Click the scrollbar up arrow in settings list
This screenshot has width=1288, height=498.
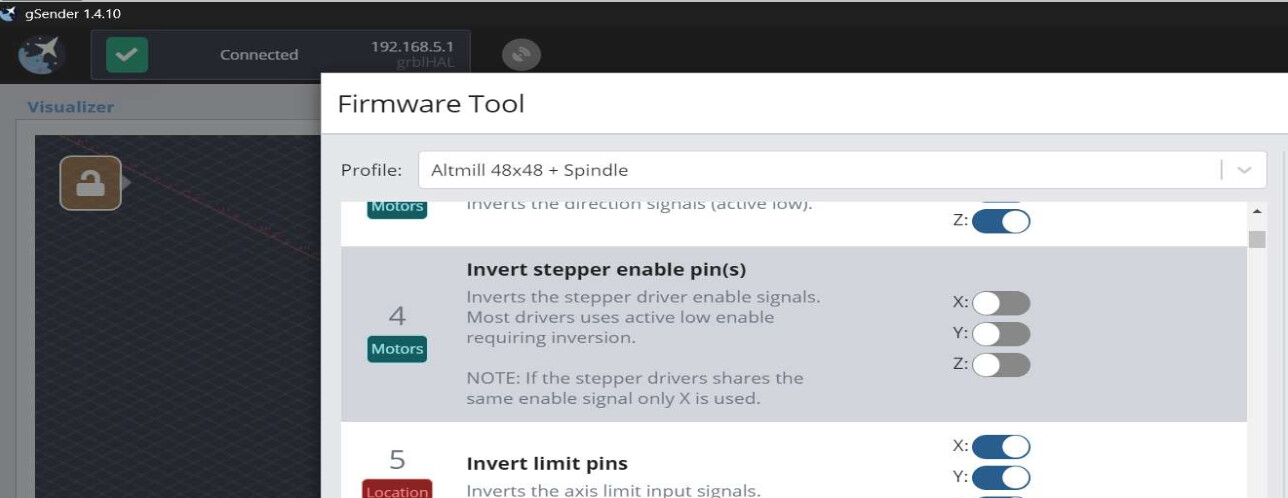pyautogui.click(x=1257, y=212)
